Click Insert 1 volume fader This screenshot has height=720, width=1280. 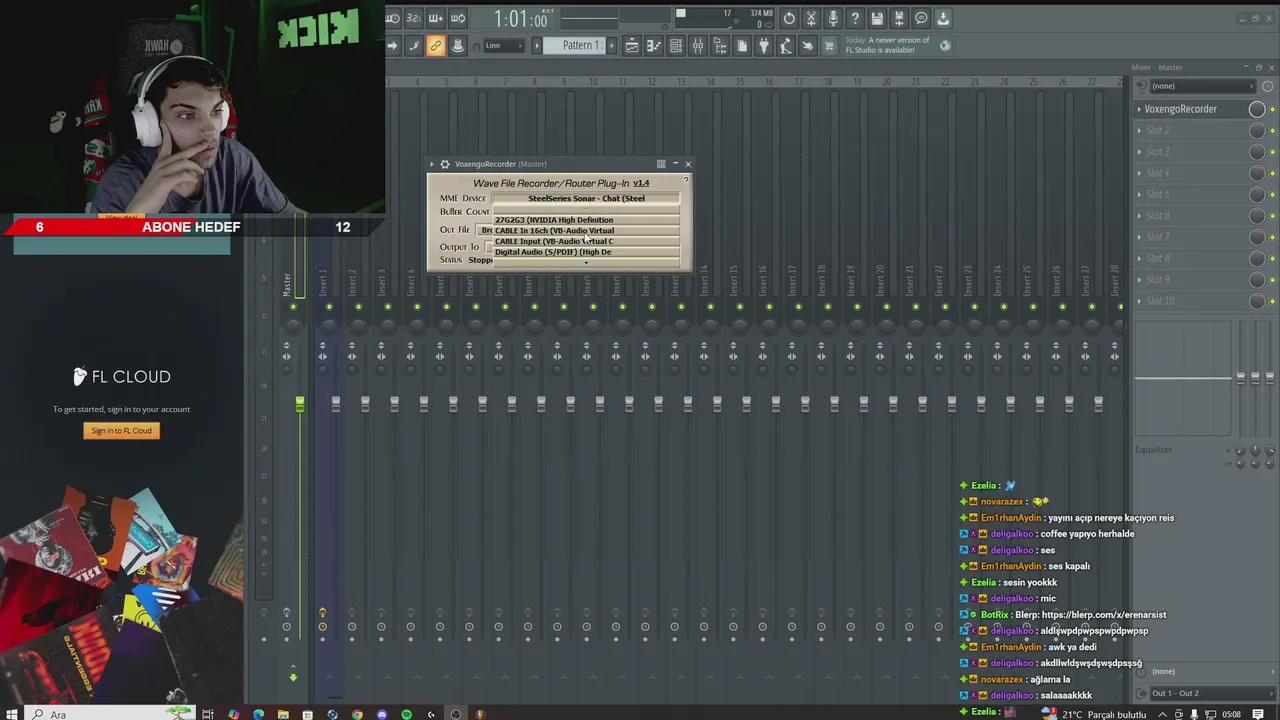(335, 404)
